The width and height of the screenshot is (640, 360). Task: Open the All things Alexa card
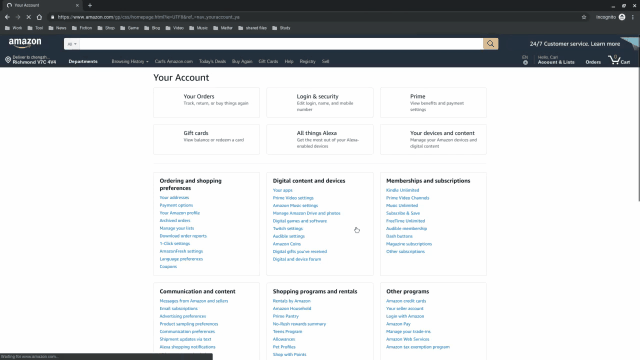320,139
